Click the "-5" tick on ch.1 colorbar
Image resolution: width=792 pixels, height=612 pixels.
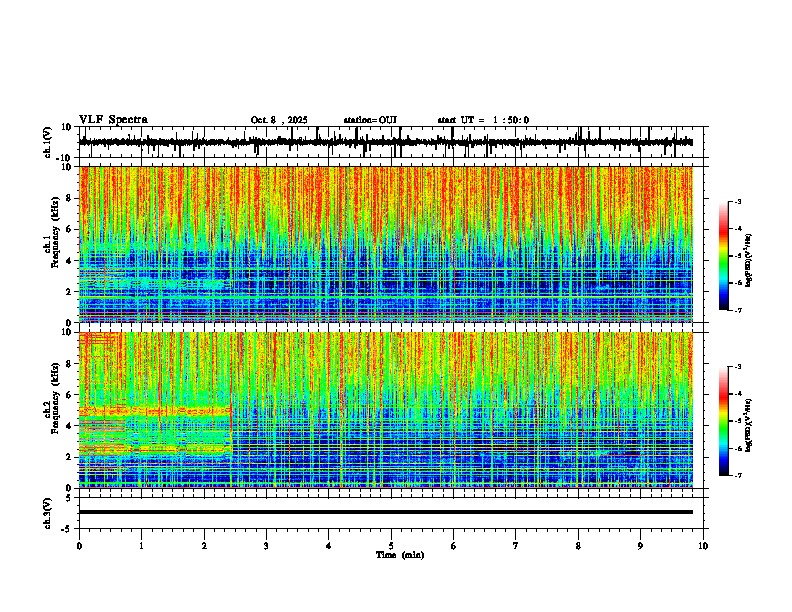click(x=738, y=256)
